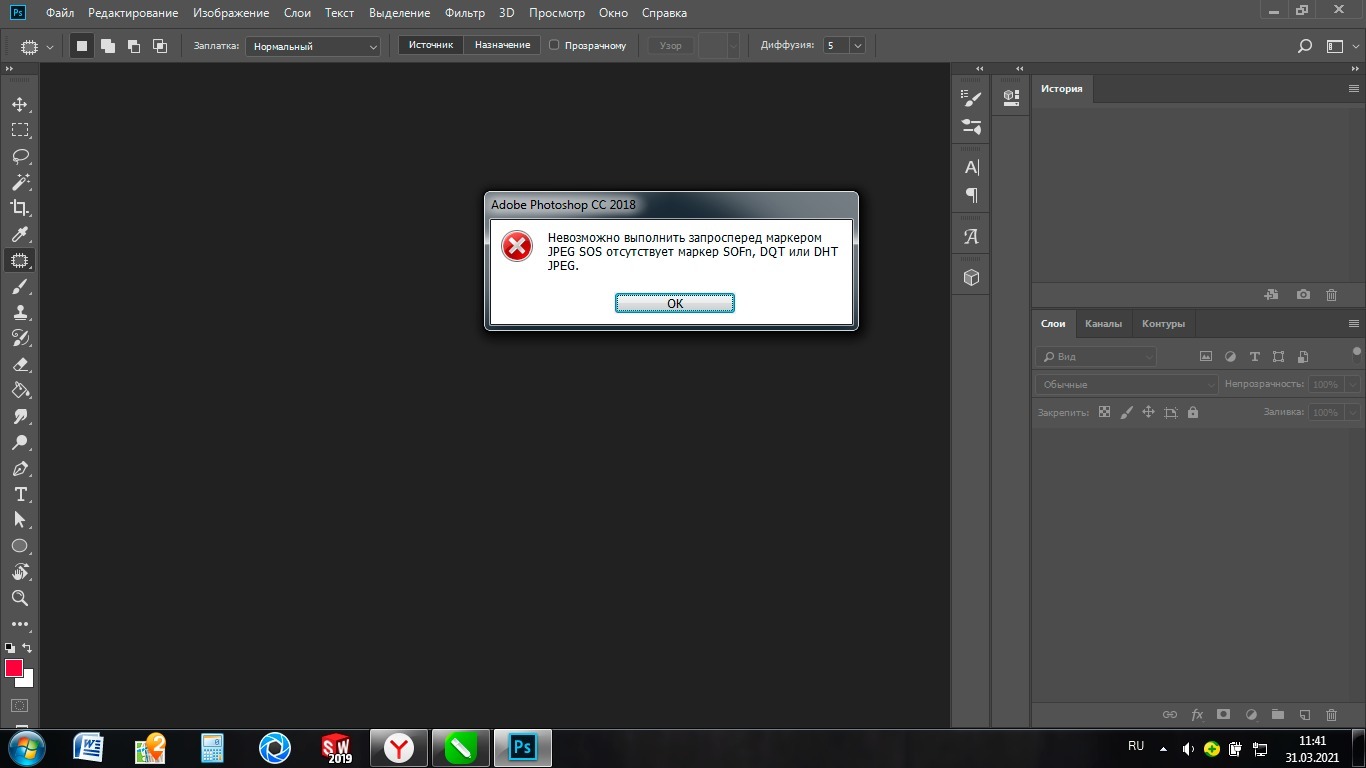
Task: Click the Источник button
Action: [431, 45]
